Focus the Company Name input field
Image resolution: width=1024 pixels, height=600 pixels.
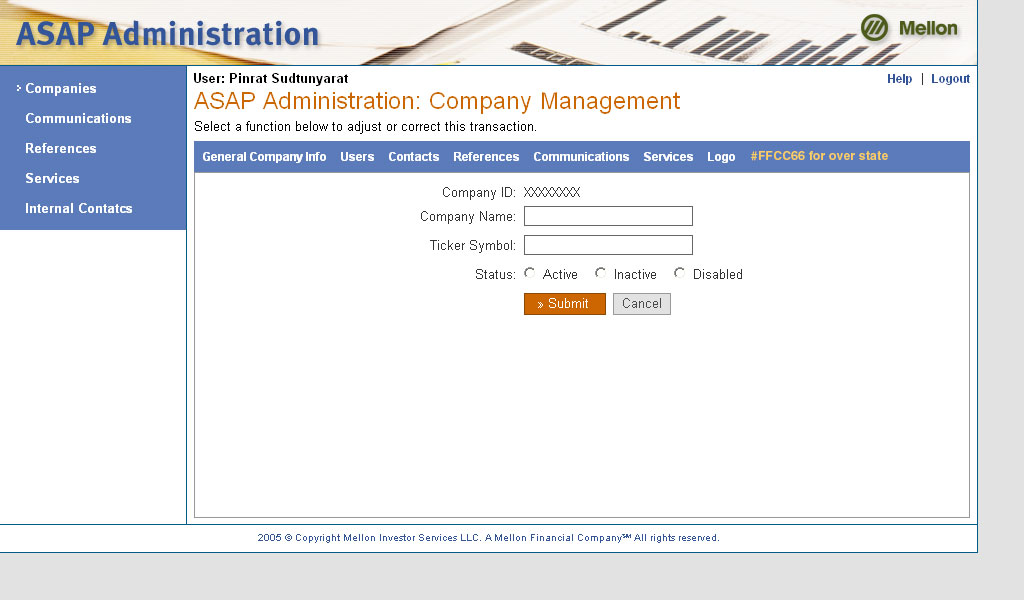pos(608,216)
